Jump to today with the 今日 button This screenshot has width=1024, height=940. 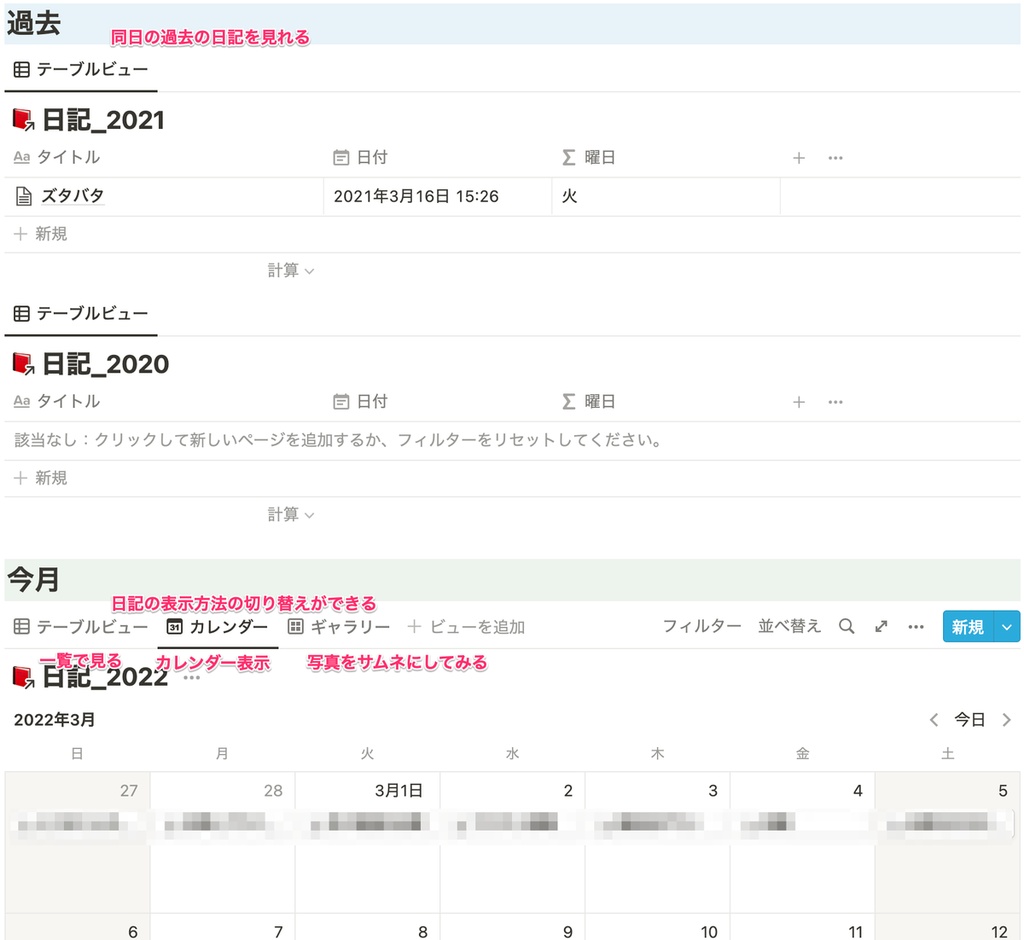pos(968,719)
